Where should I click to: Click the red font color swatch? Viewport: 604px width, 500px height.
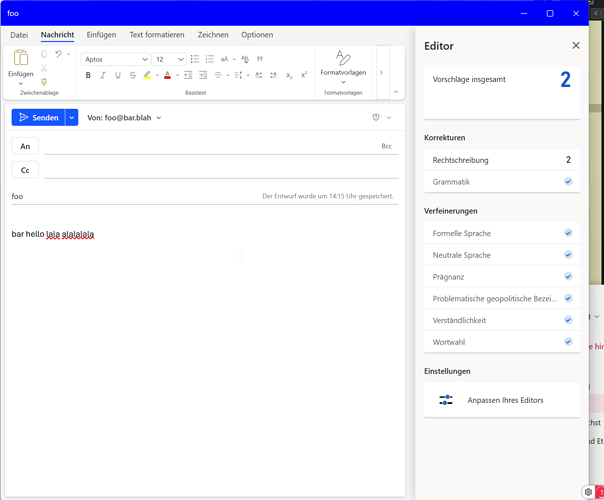pos(167,75)
